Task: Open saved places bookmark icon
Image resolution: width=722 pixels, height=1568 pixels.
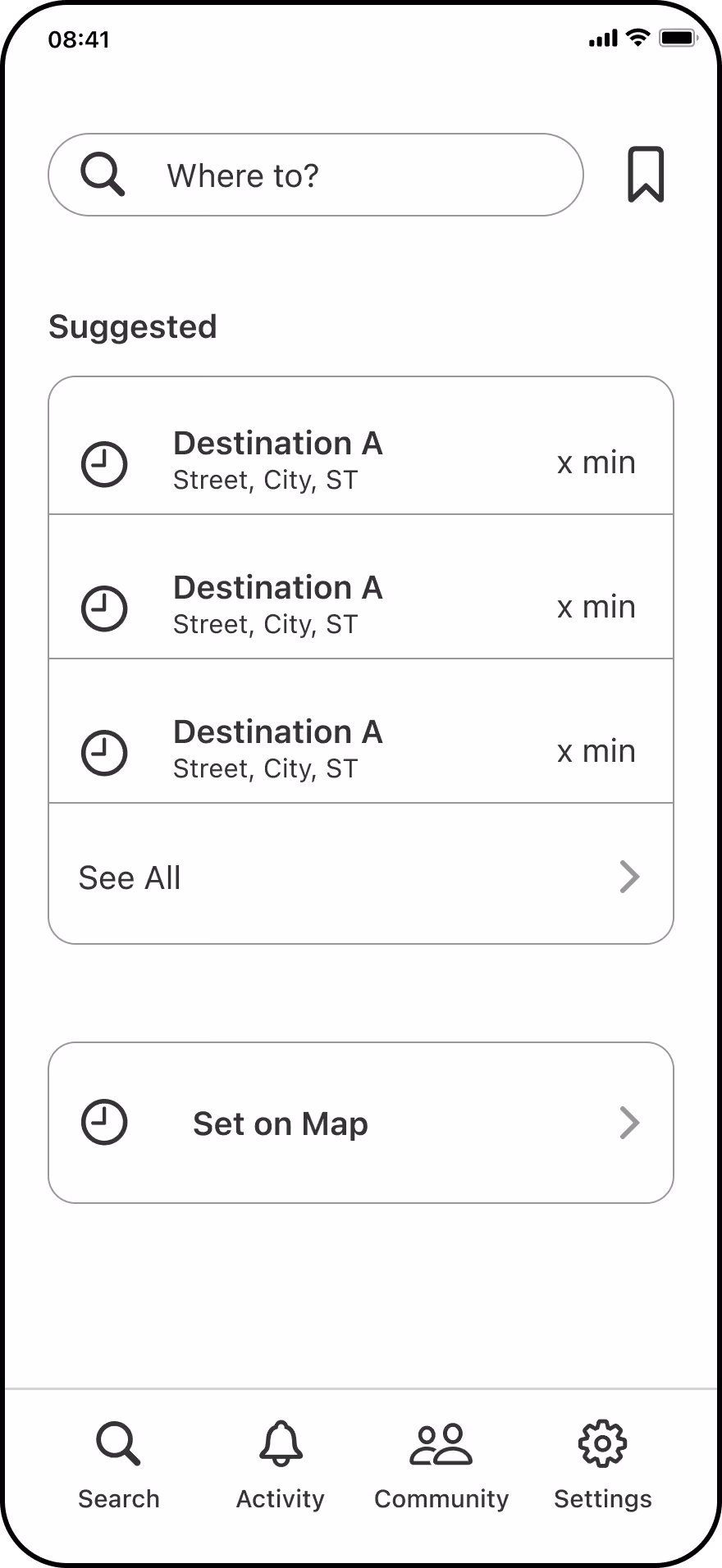Action: 646,174
